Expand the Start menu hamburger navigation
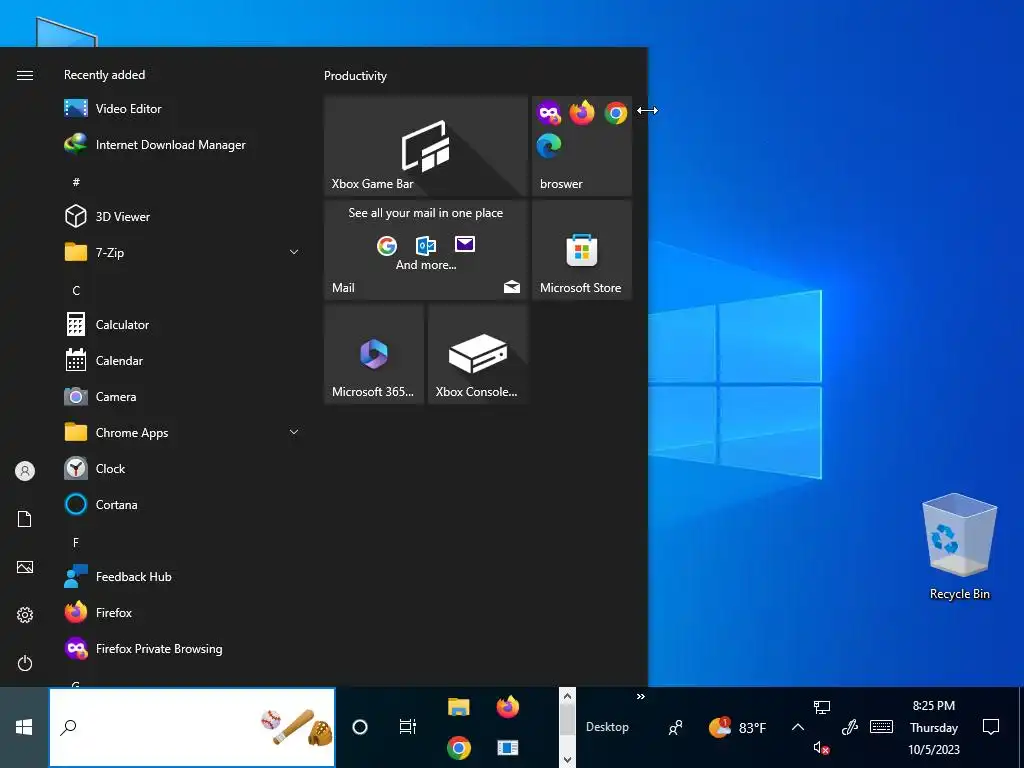The width and height of the screenshot is (1024, 768). [25, 75]
